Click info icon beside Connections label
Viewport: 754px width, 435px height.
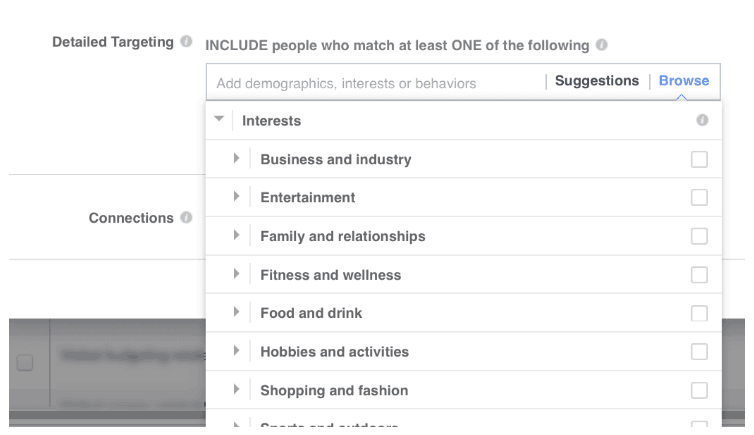tap(186, 218)
